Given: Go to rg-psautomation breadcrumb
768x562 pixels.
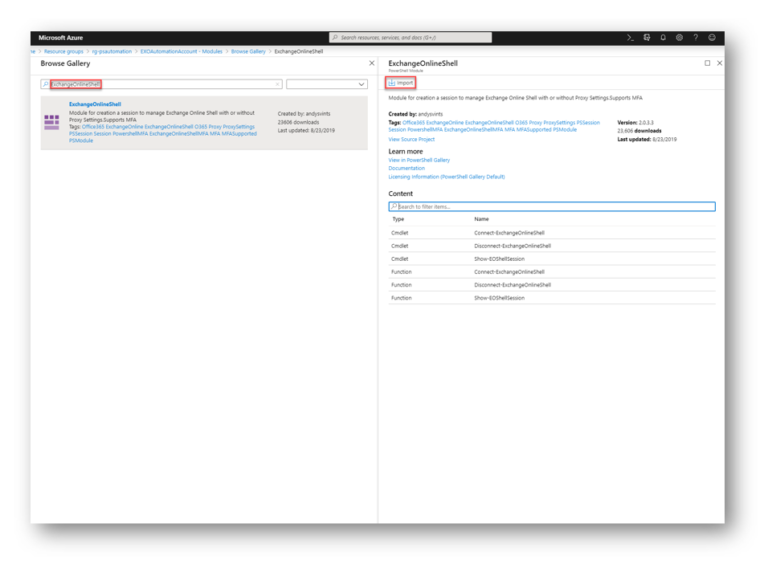Looking at the screenshot, I should point(112,51).
